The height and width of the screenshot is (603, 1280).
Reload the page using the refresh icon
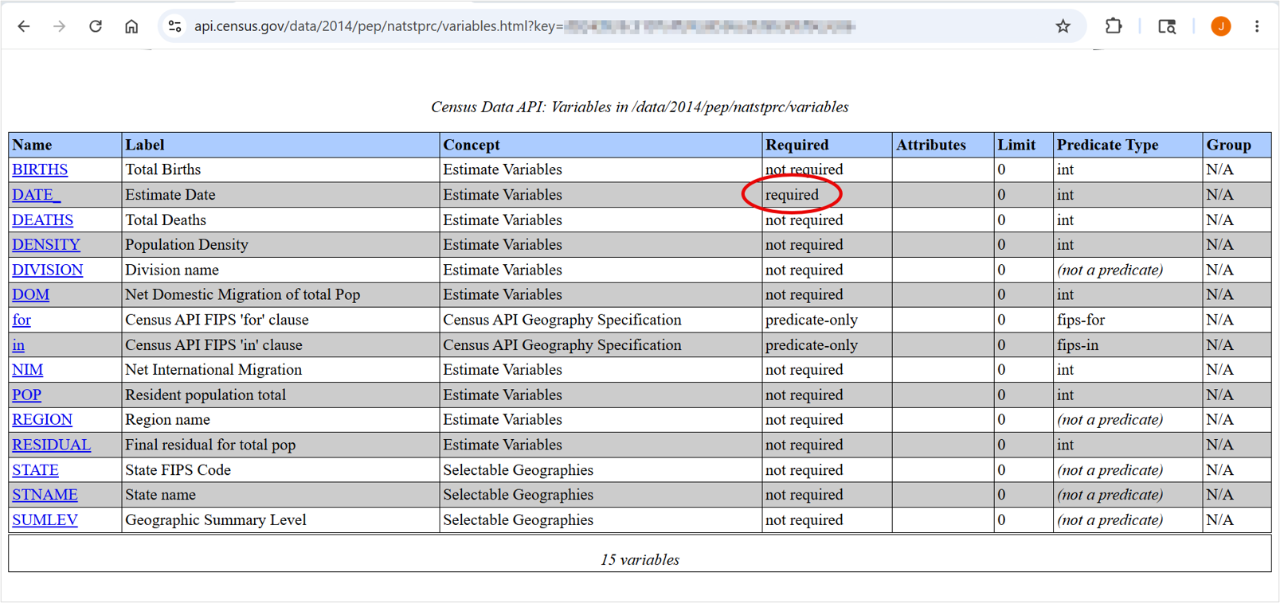click(96, 27)
